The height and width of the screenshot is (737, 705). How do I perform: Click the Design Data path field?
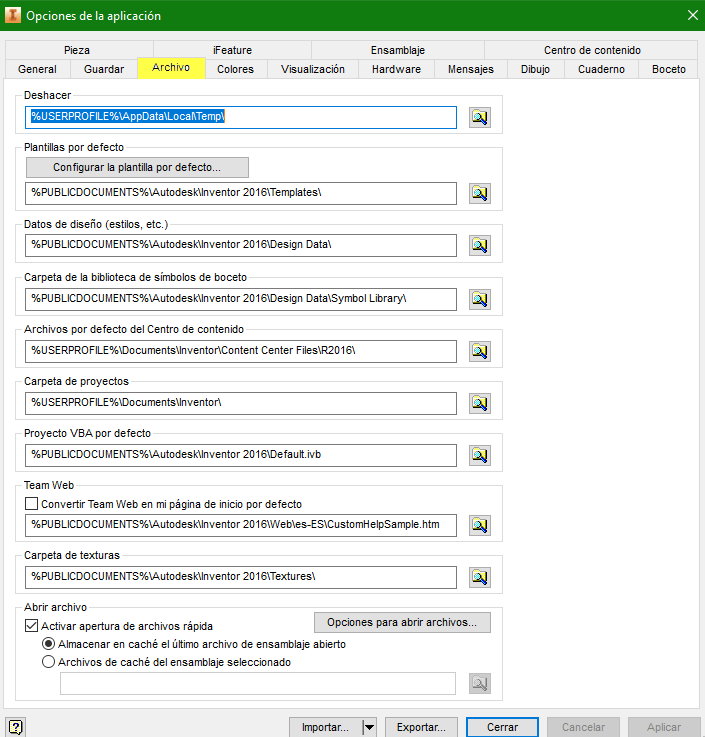241,245
